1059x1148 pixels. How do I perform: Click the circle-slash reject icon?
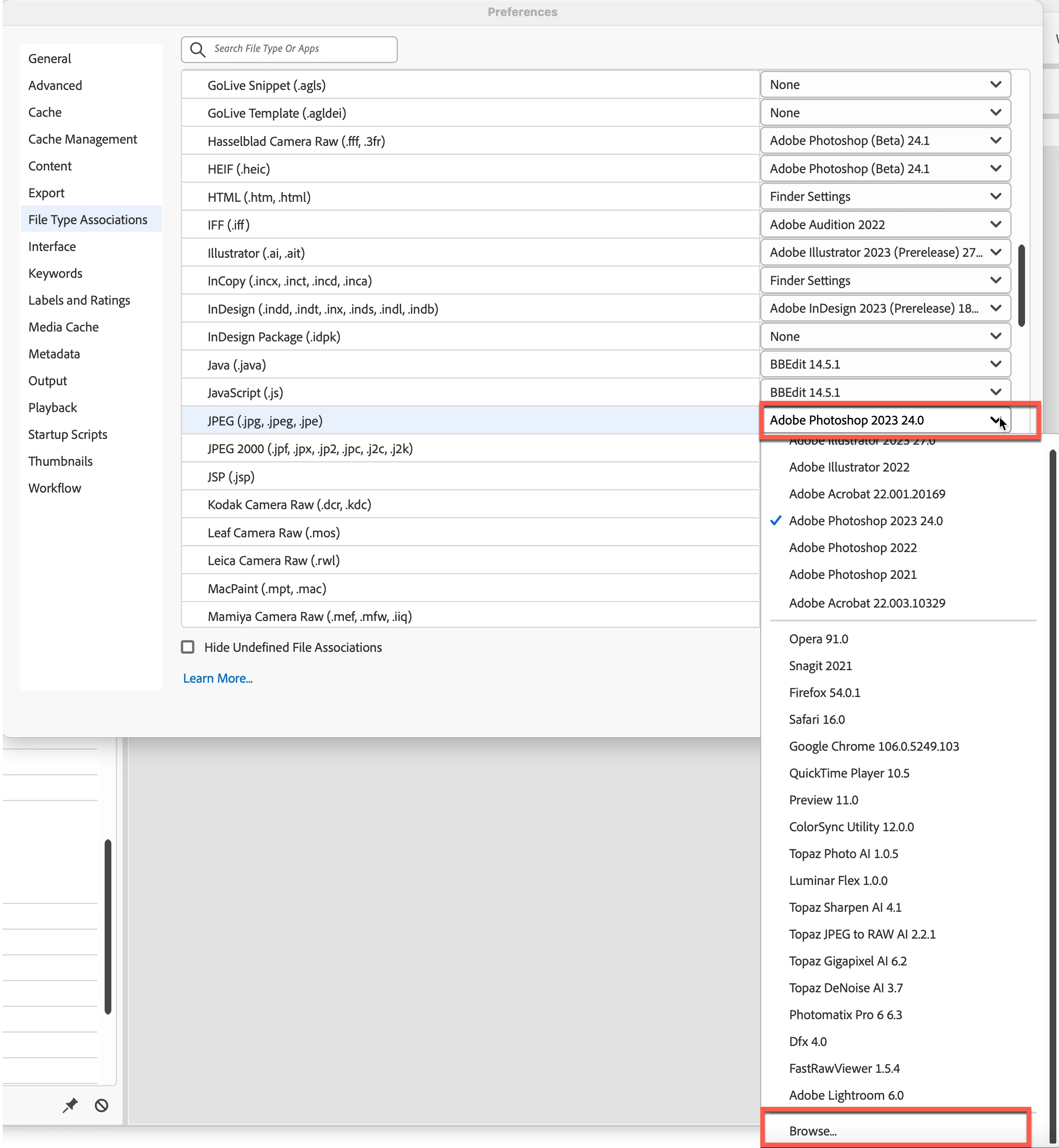(x=102, y=1105)
